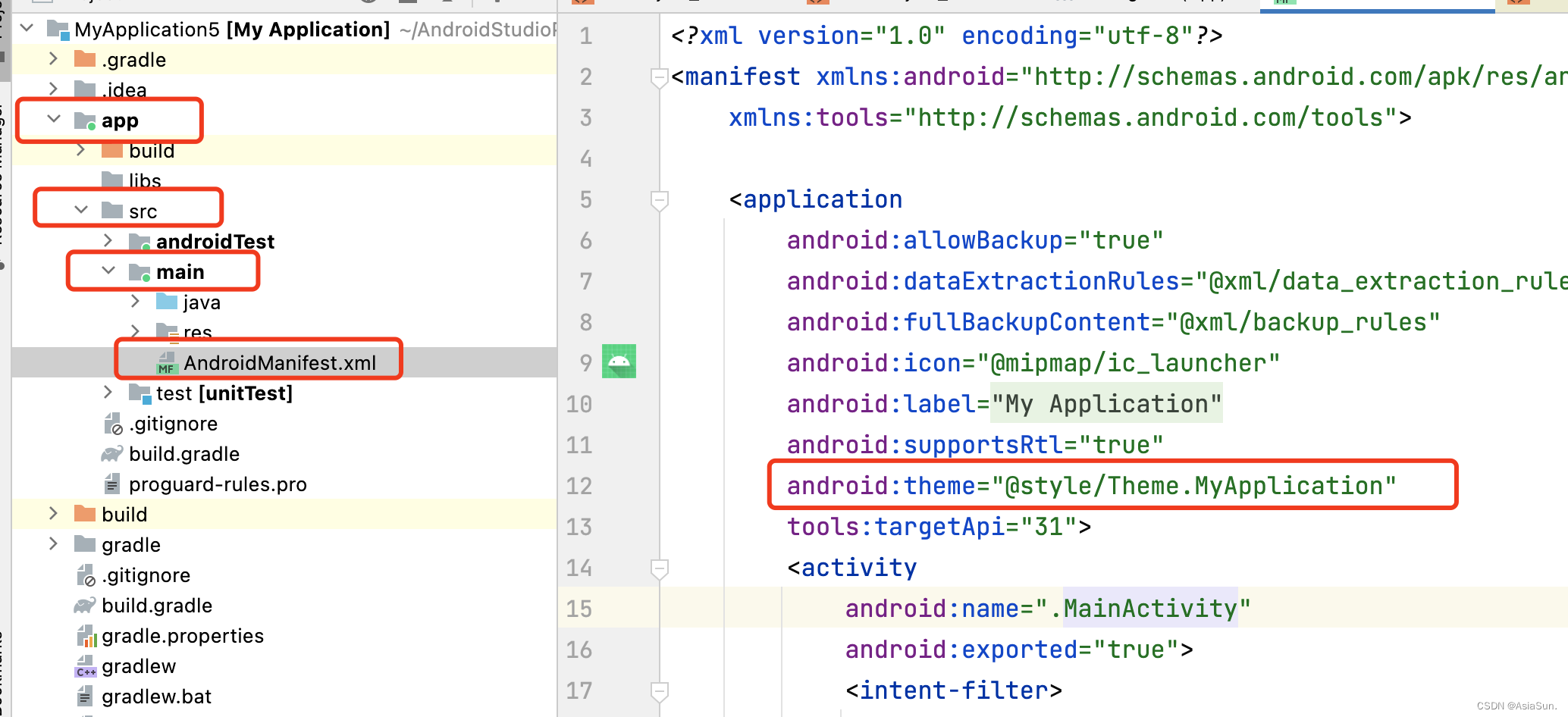Click .MainActivity name value
This screenshot has width=1568, height=717.
1150,609
